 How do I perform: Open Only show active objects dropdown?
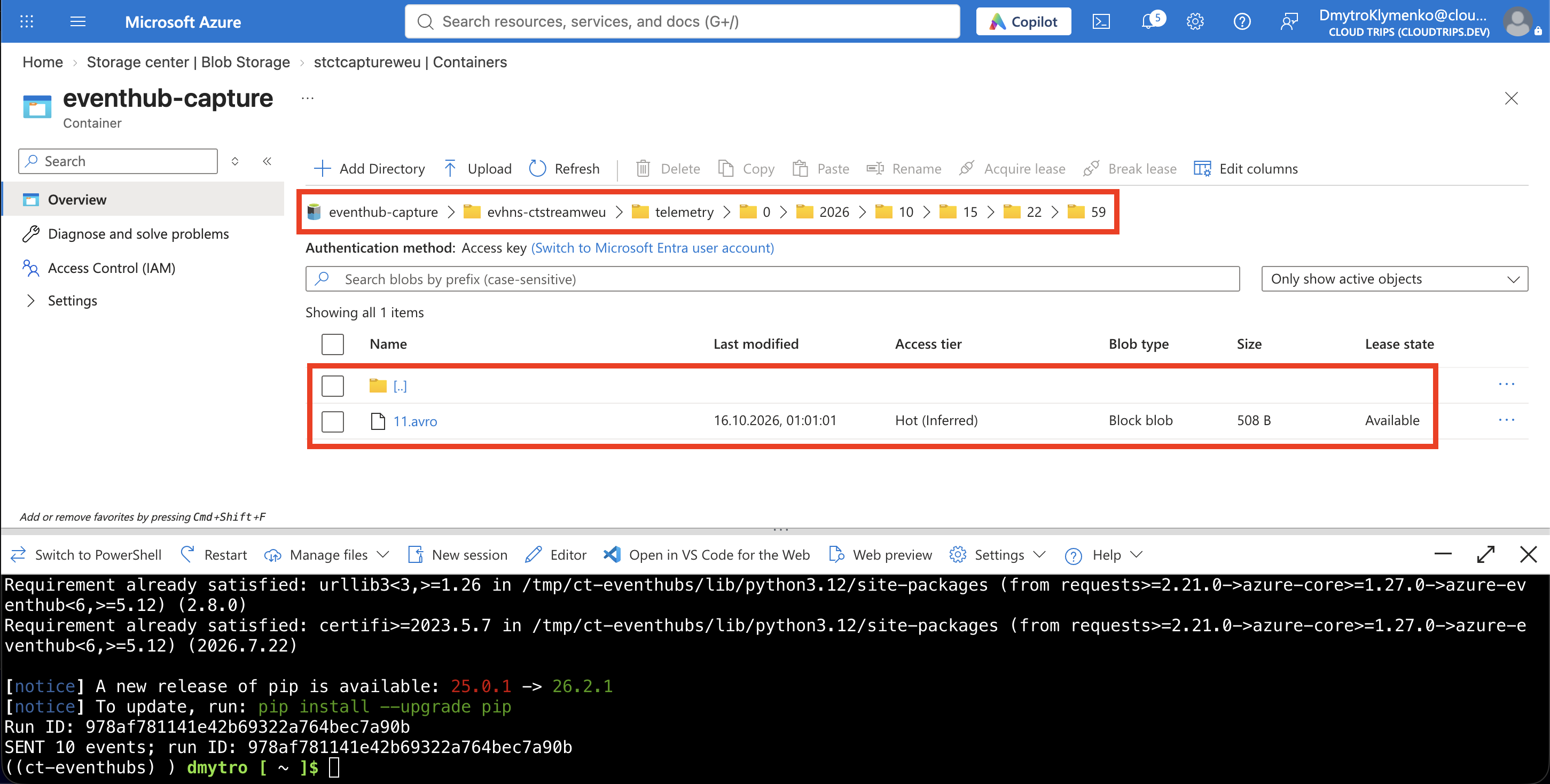[x=1394, y=279]
